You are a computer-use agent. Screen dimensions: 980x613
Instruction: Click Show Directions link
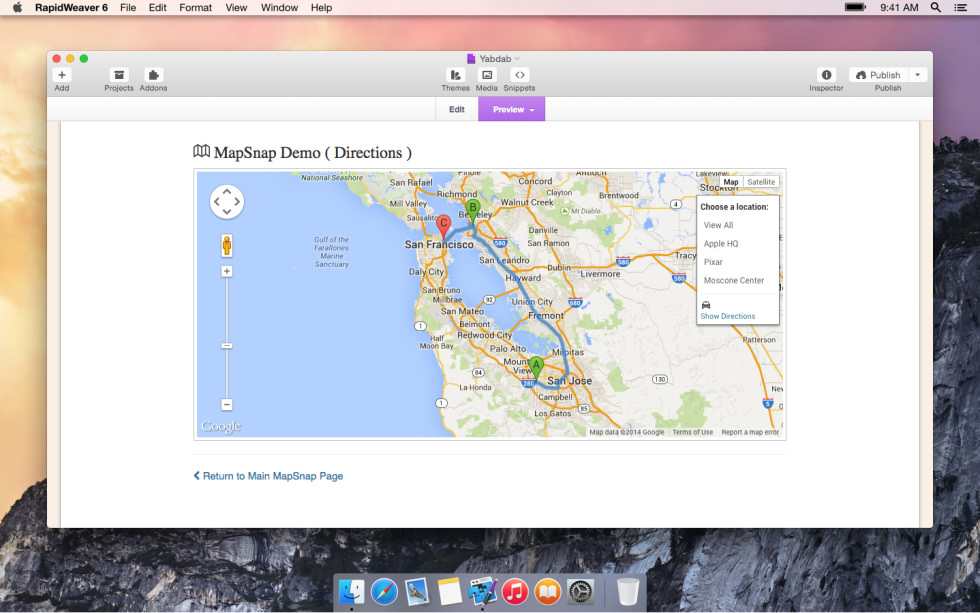point(728,316)
